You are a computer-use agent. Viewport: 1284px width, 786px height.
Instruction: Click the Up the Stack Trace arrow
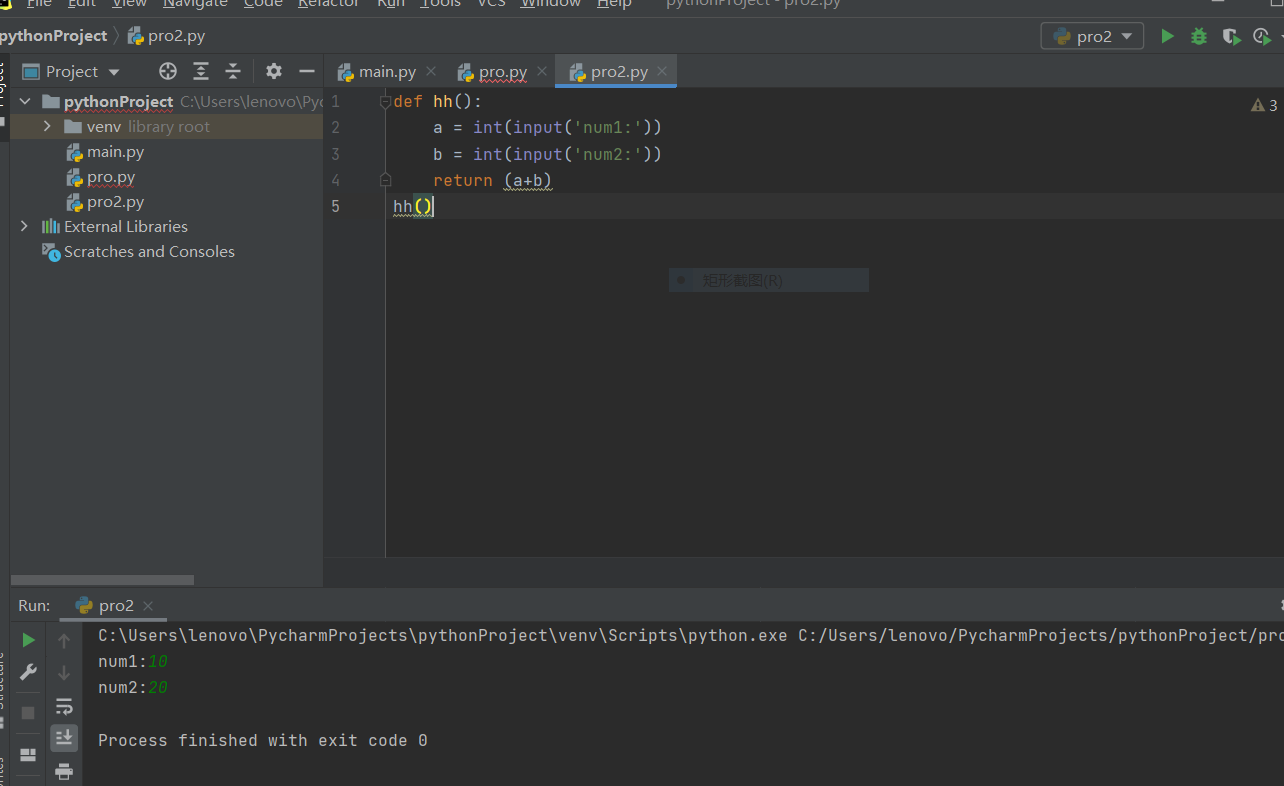tap(64, 640)
